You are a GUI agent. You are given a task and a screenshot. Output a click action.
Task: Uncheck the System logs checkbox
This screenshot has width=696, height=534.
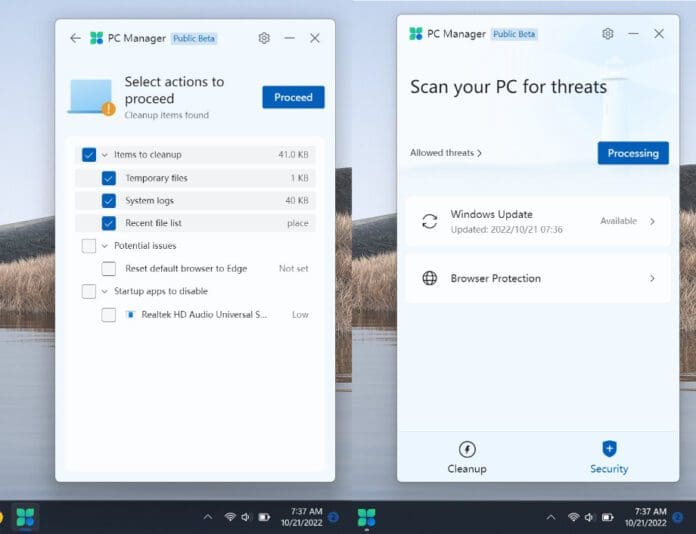(x=109, y=200)
